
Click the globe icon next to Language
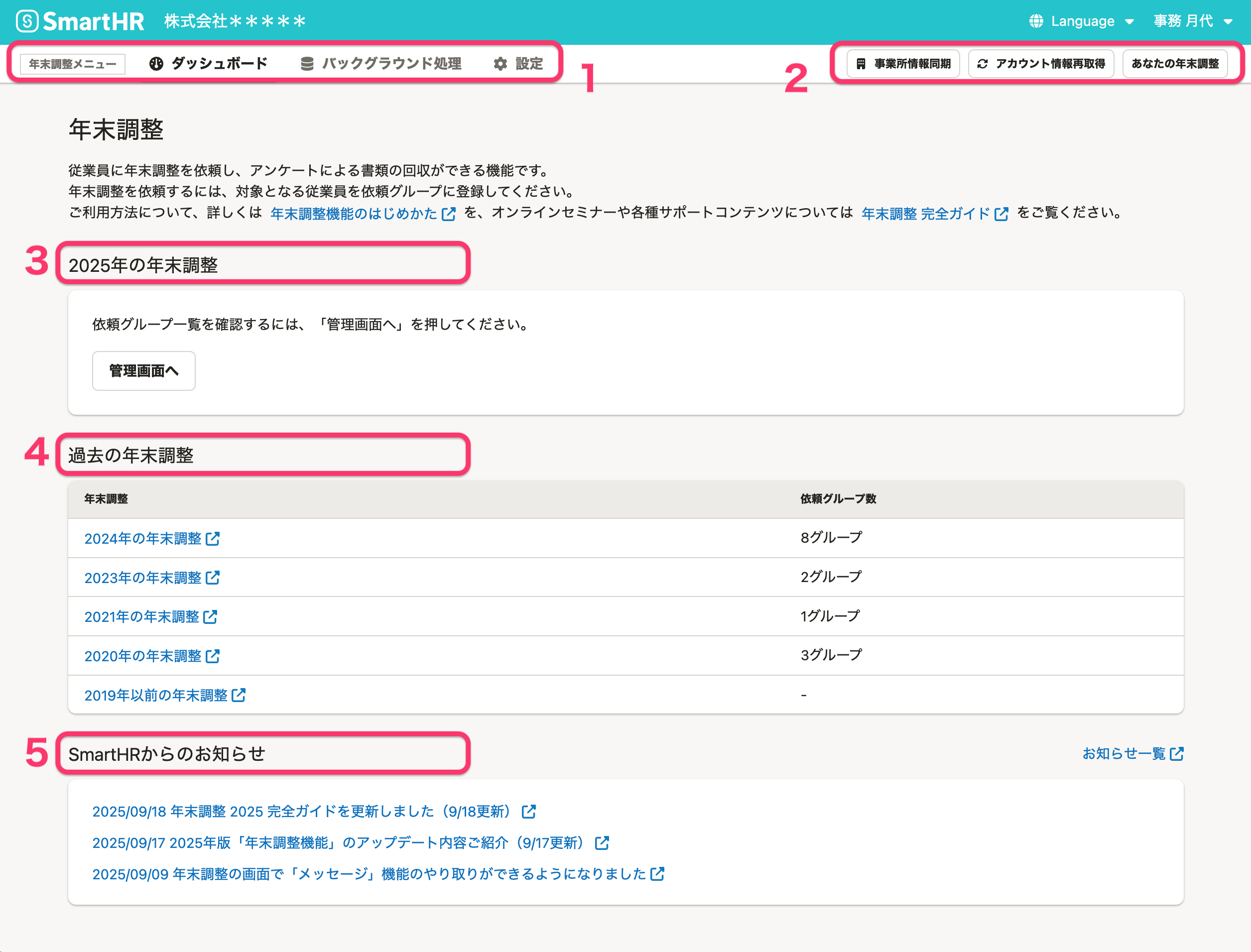click(x=1036, y=21)
